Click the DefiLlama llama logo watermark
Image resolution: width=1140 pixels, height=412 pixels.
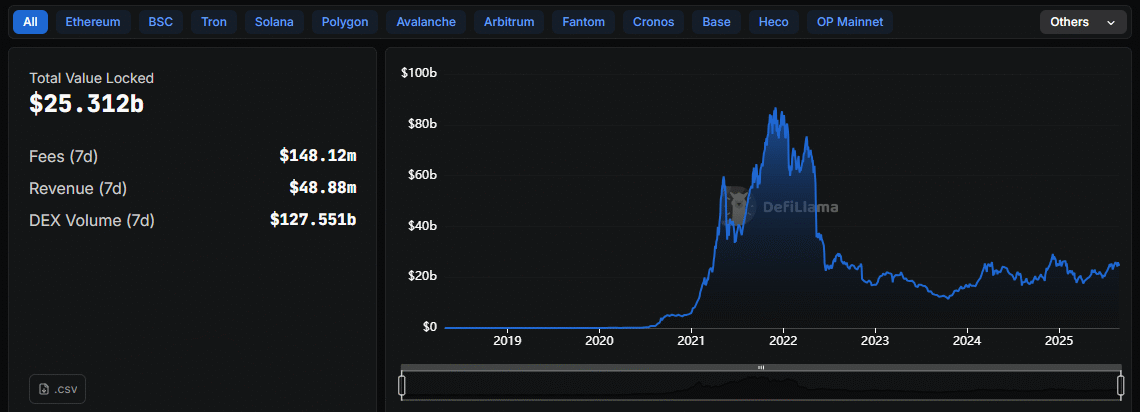coord(740,206)
